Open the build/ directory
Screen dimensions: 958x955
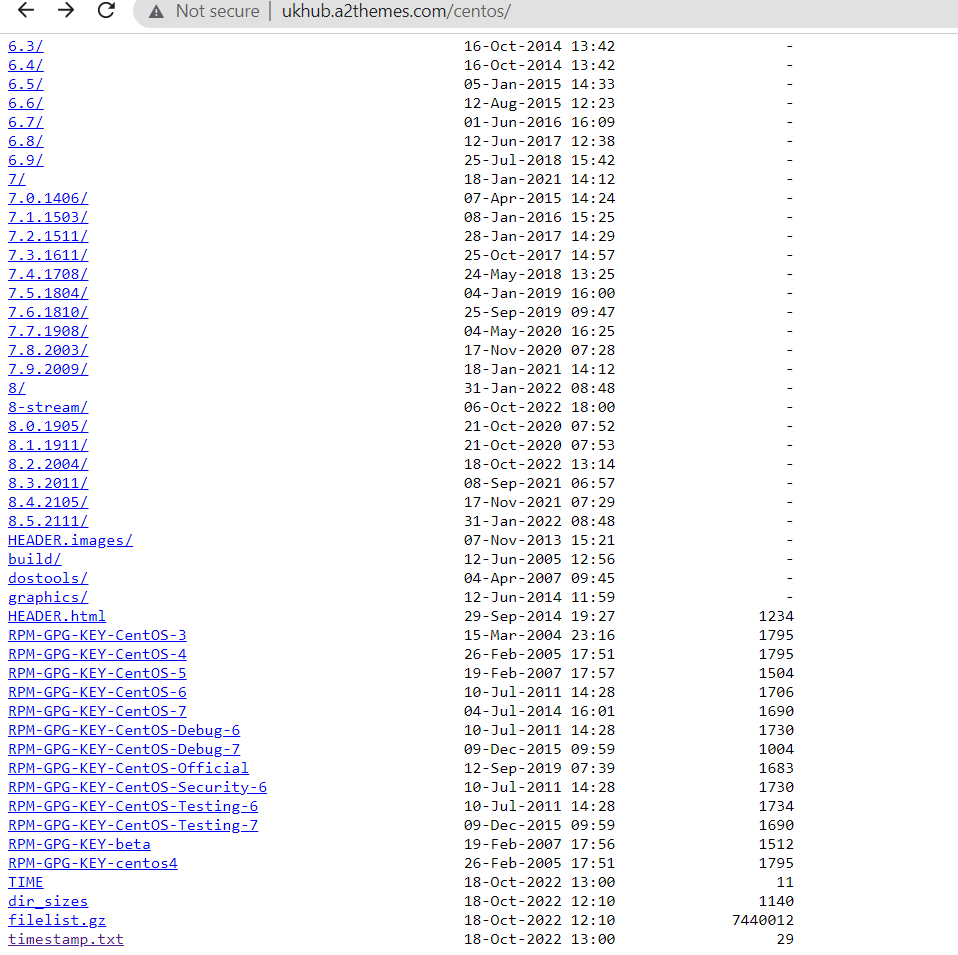34,560
